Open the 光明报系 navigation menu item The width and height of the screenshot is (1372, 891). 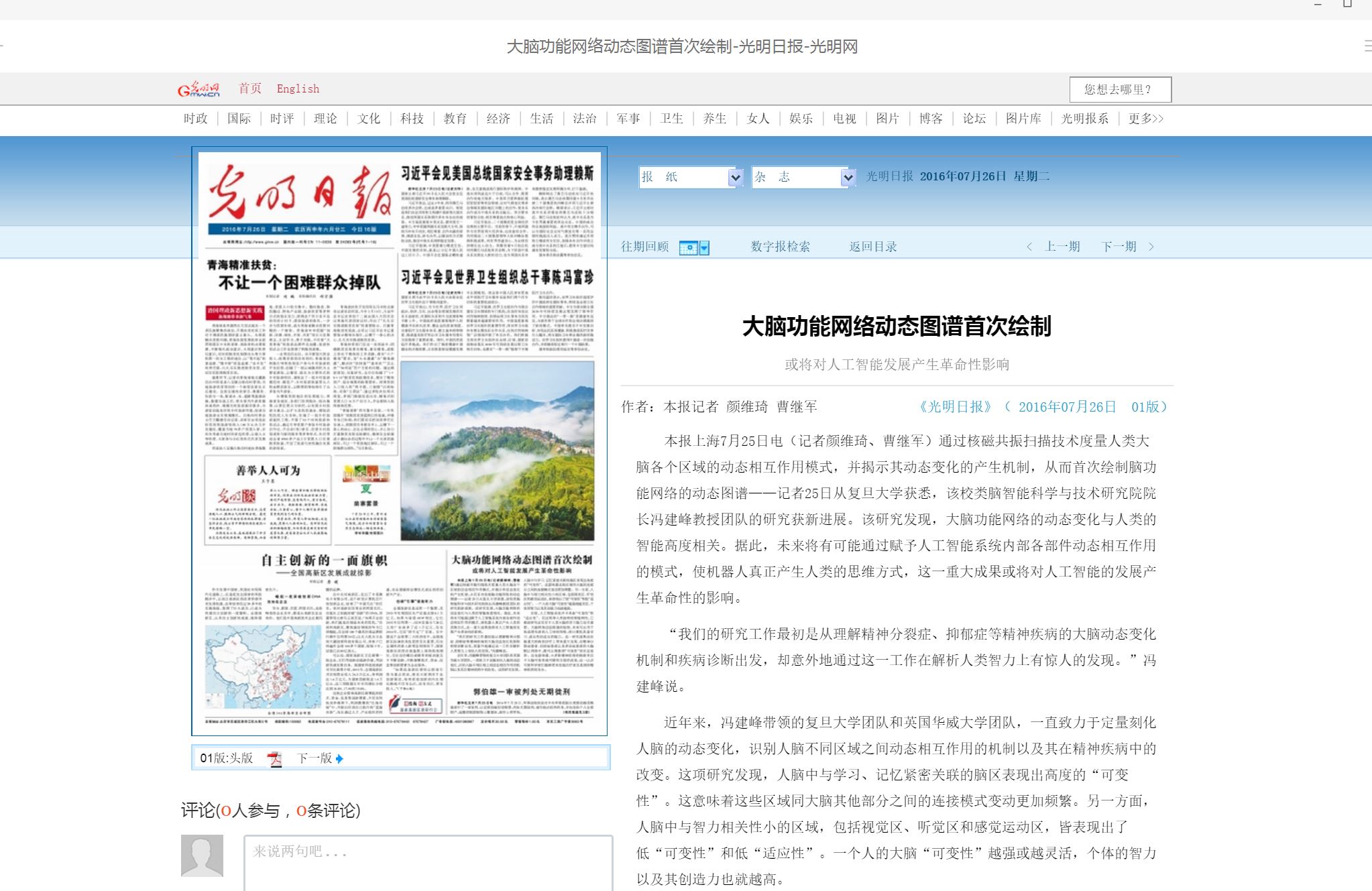(x=1084, y=119)
